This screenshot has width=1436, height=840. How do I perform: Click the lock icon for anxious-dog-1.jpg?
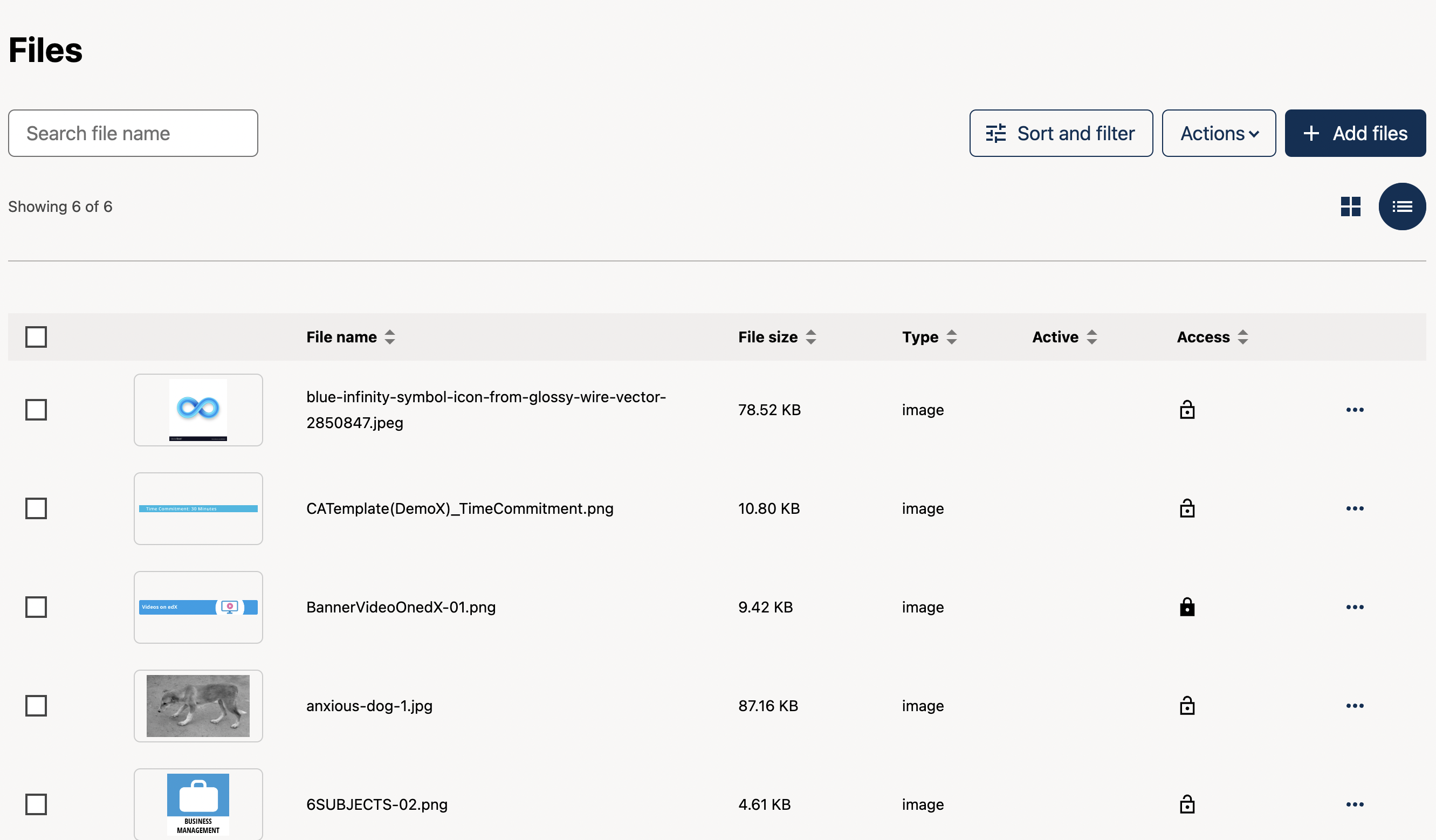pyautogui.click(x=1186, y=706)
